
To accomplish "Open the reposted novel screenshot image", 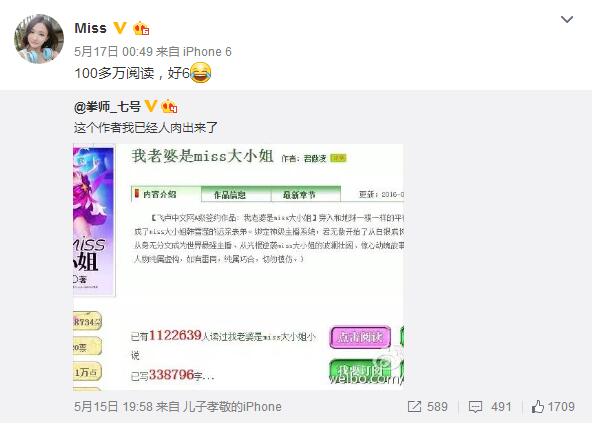I will point(238,267).
